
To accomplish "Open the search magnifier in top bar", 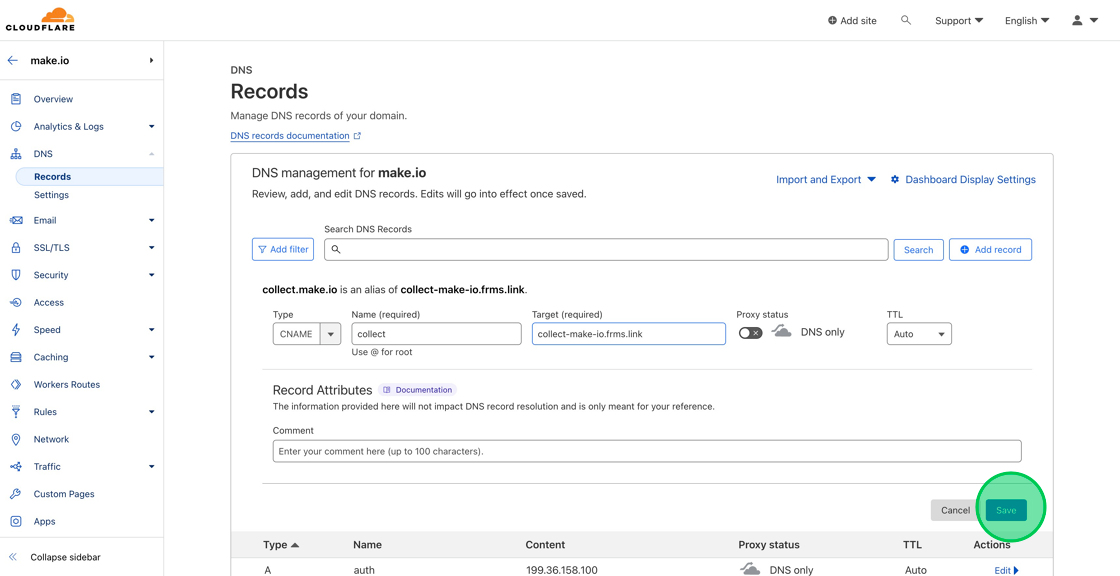I will click(906, 19).
